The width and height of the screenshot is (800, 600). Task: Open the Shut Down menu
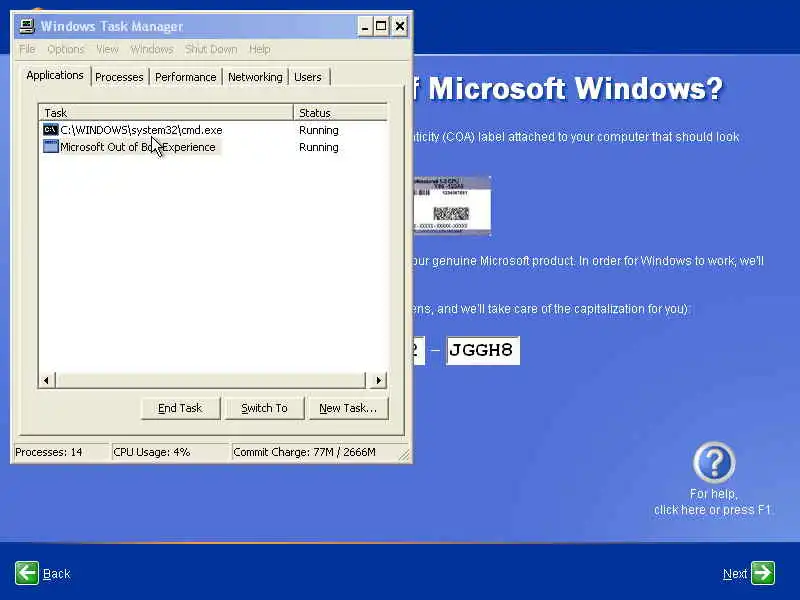coord(211,49)
